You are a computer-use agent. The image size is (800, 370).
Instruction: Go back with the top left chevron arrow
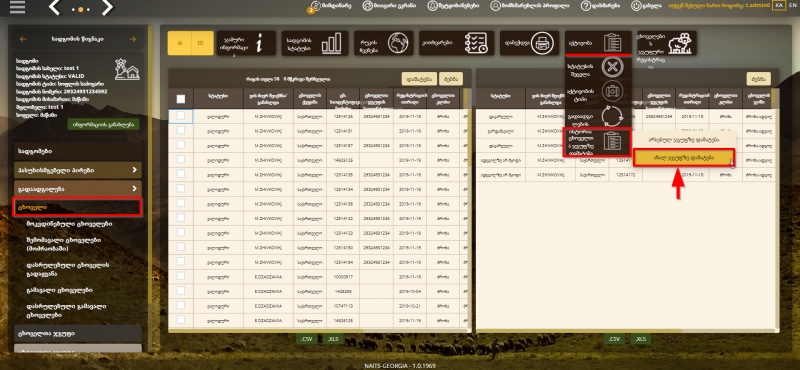click(x=55, y=7)
